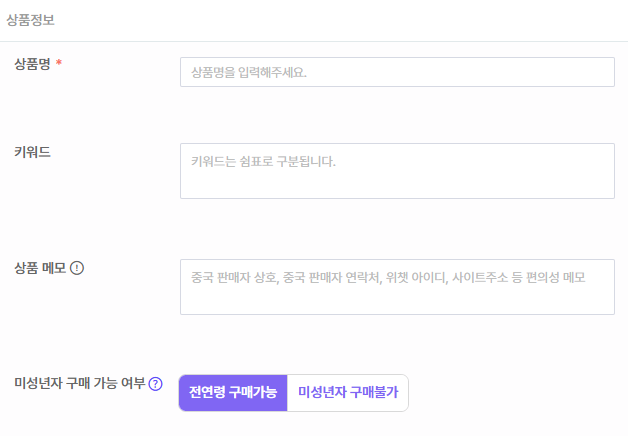This screenshot has height=436, width=628.
Task: Click the 미성년자 구매 가능 여부 label
Action: [79, 384]
